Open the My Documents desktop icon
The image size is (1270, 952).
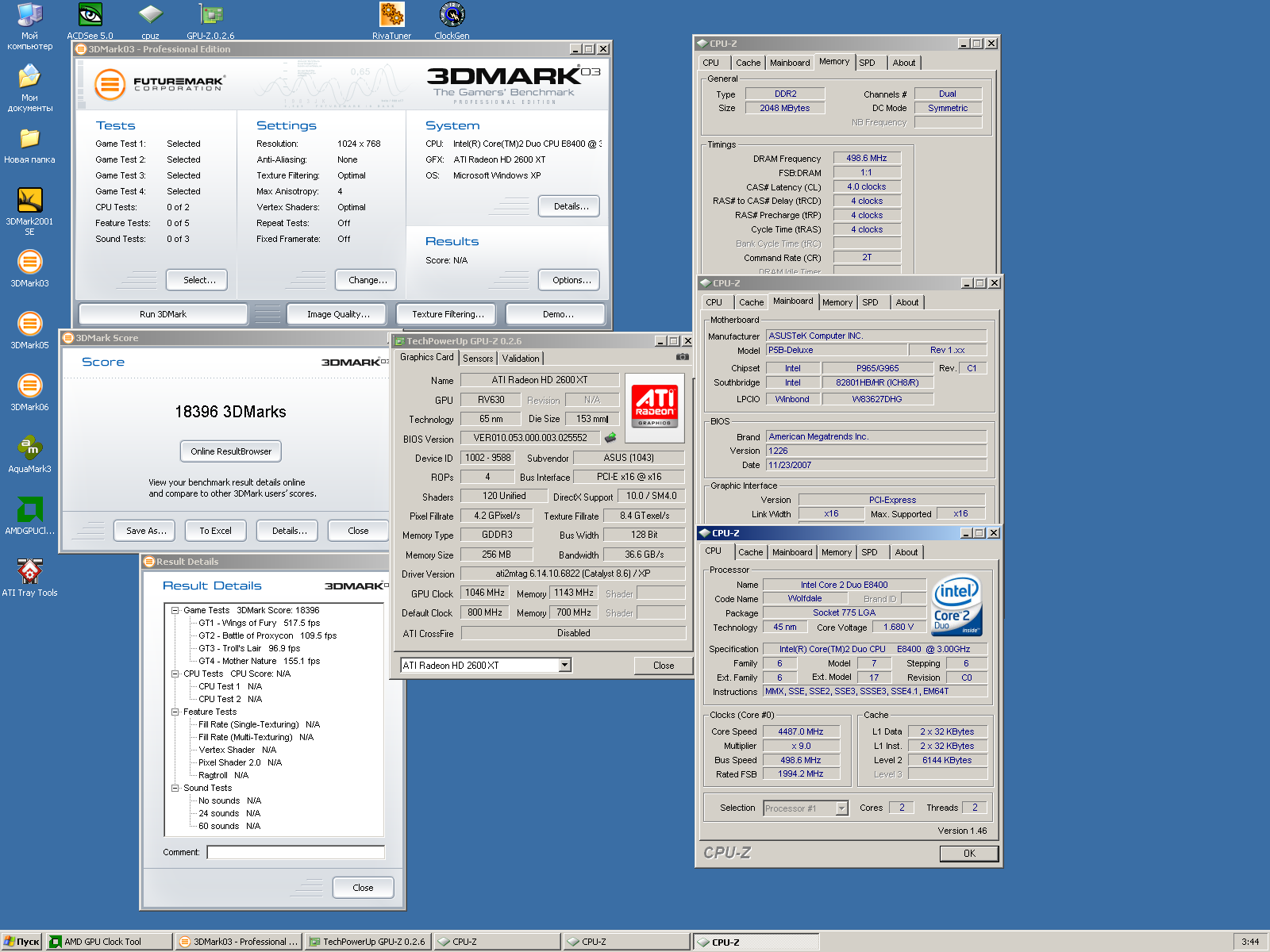29,88
